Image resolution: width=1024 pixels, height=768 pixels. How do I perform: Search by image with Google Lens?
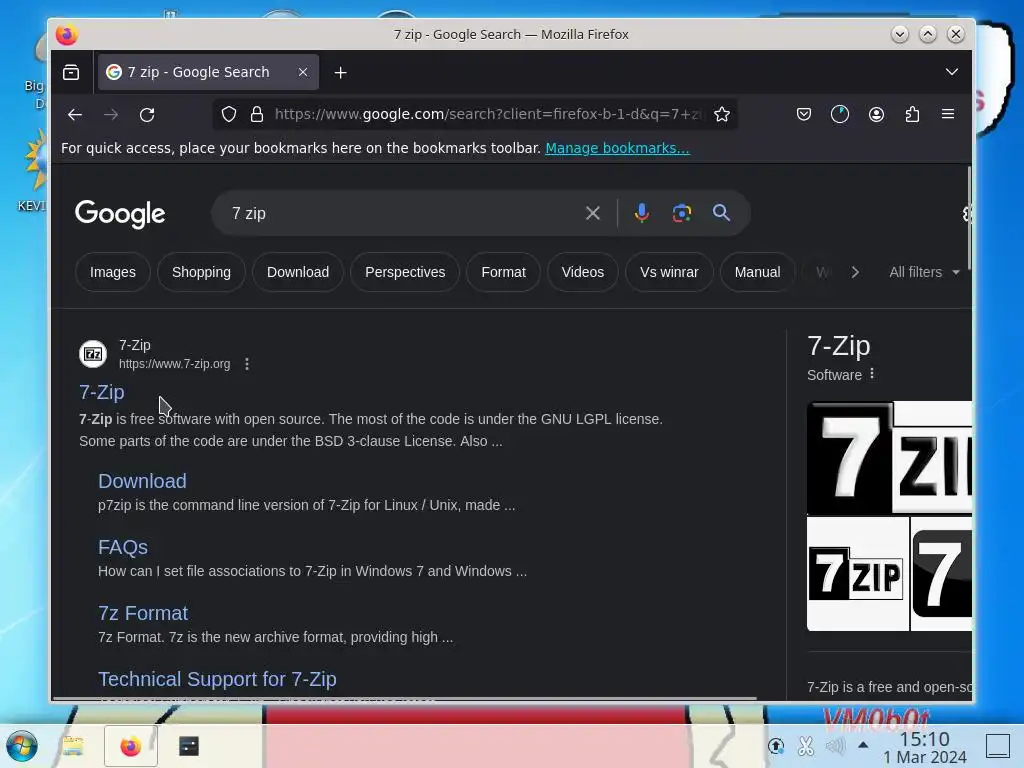click(x=682, y=213)
